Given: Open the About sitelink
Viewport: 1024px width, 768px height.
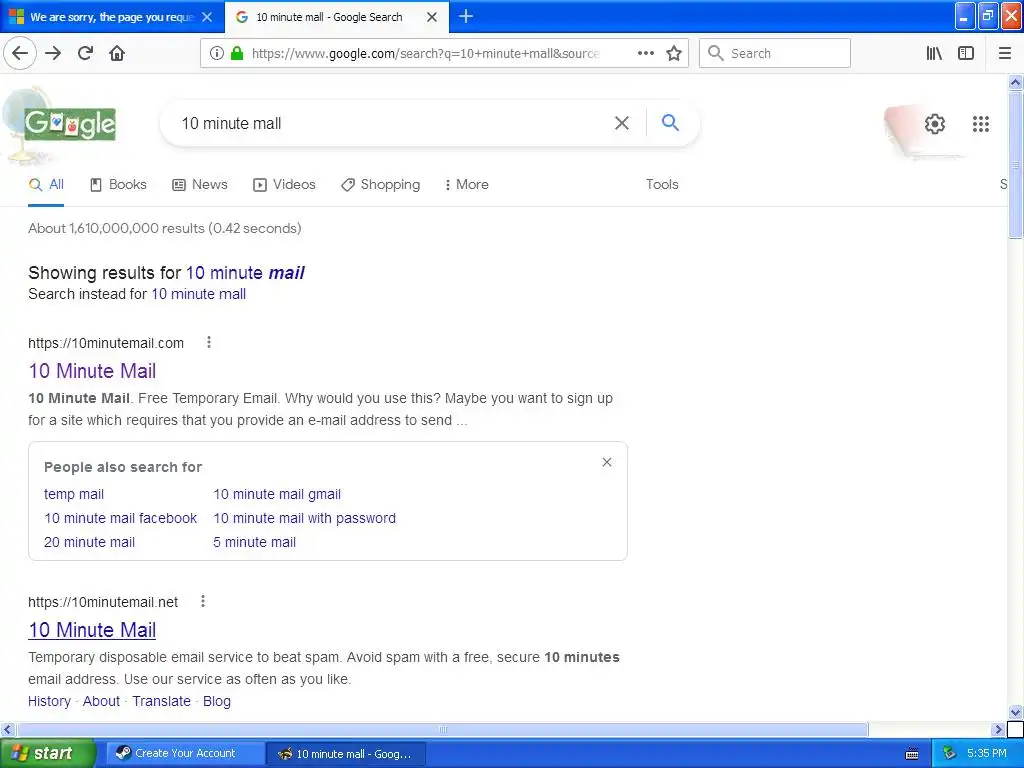Looking at the screenshot, I should pos(101,701).
